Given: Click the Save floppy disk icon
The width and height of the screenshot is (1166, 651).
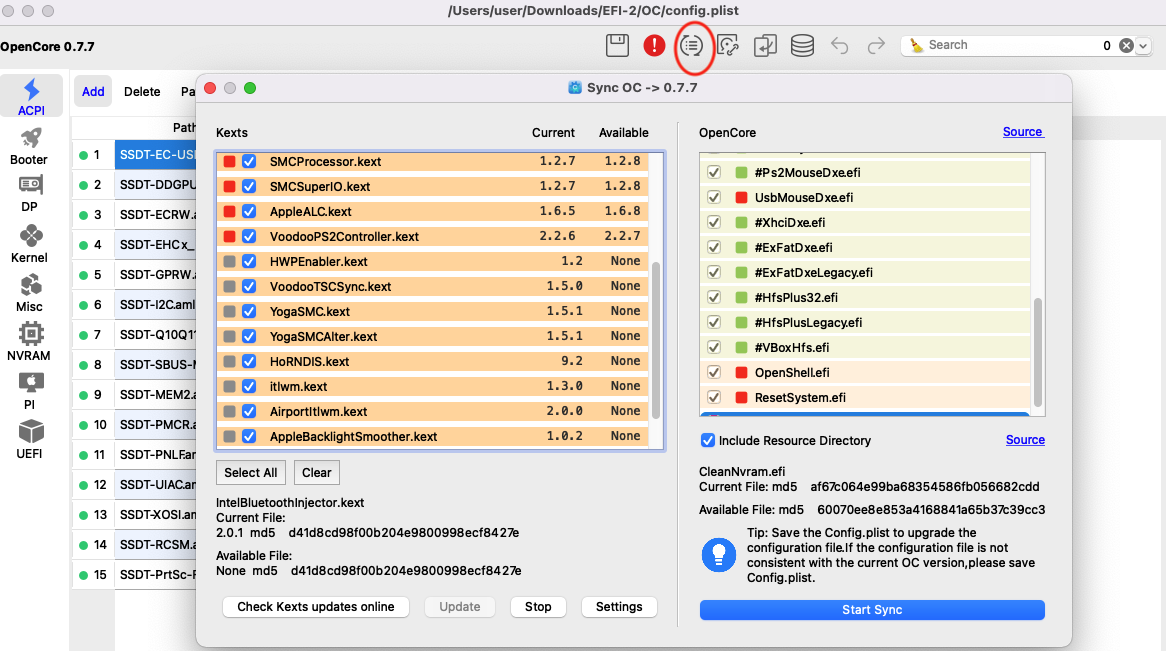Looking at the screenshot, I should (617, 45).
